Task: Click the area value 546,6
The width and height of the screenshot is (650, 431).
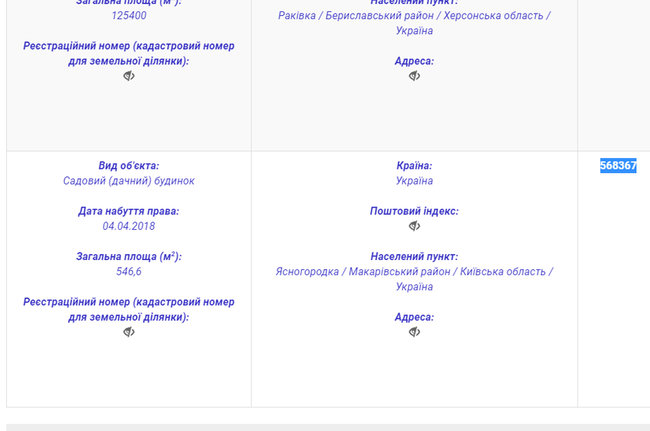Action: 129,271
